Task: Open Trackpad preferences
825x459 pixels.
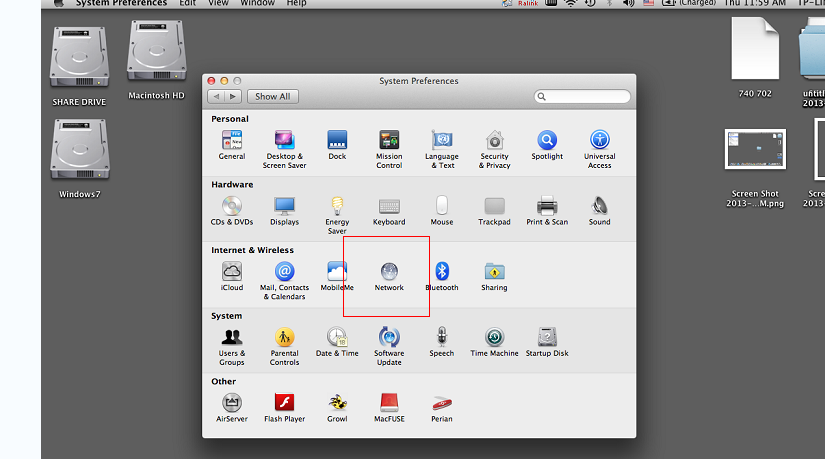Action: [494, 211]
